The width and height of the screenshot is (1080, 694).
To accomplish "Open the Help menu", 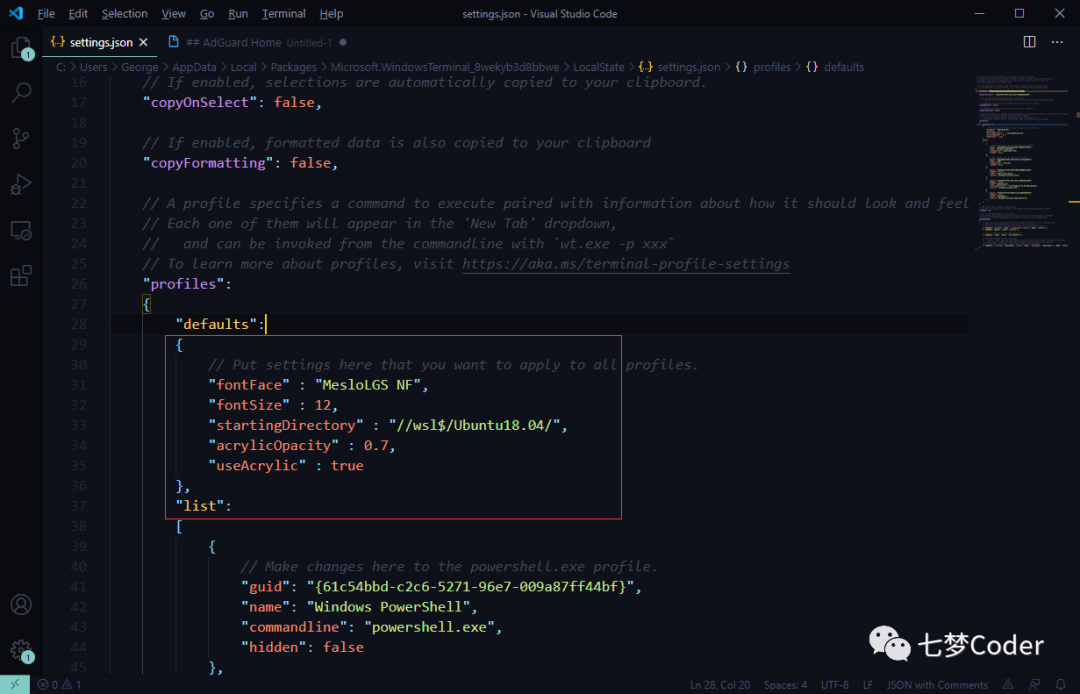I will 331,14.
